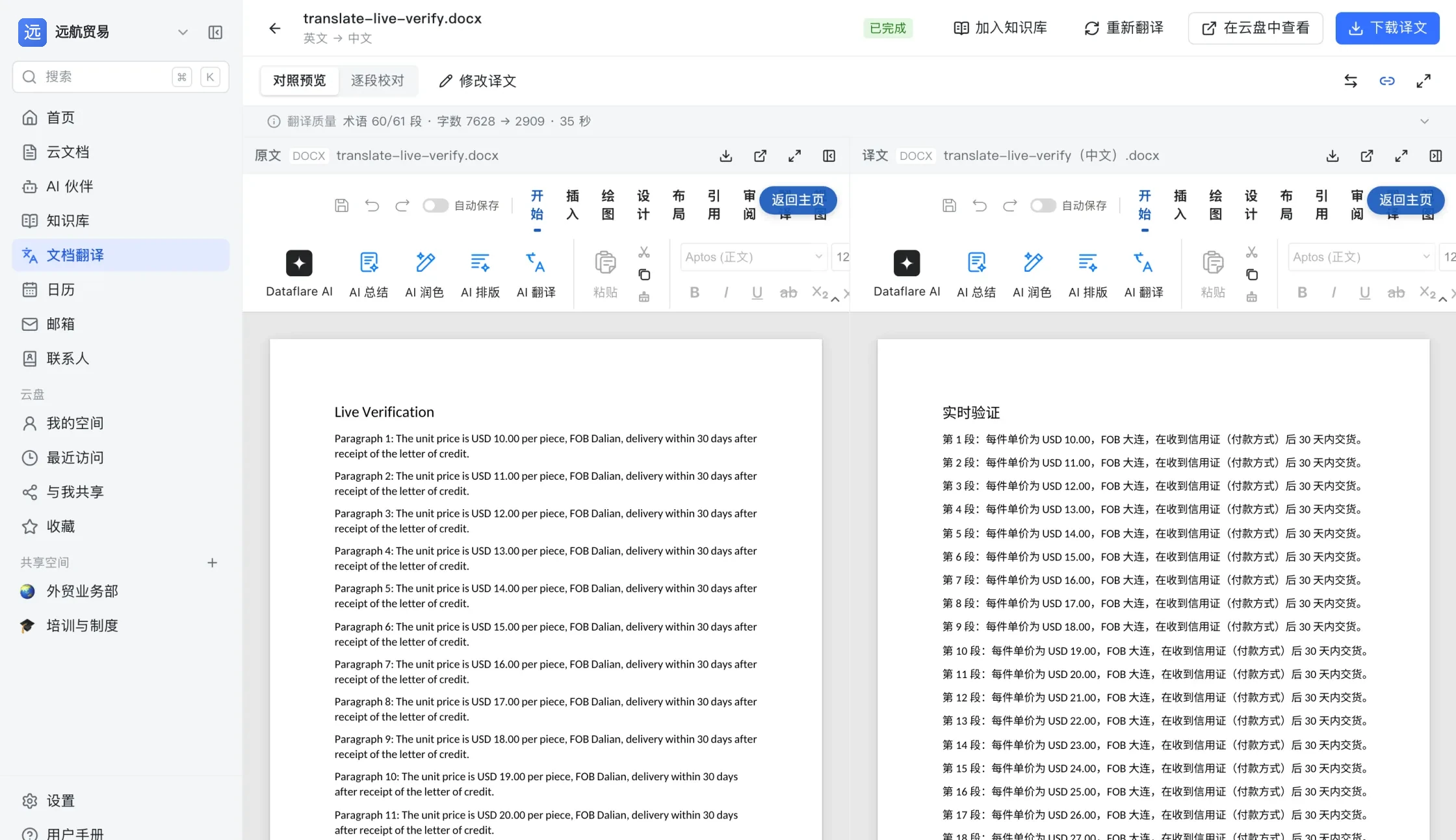Open Aptos font dropdown in original editor
The image size is (1456, 840).
753,257
